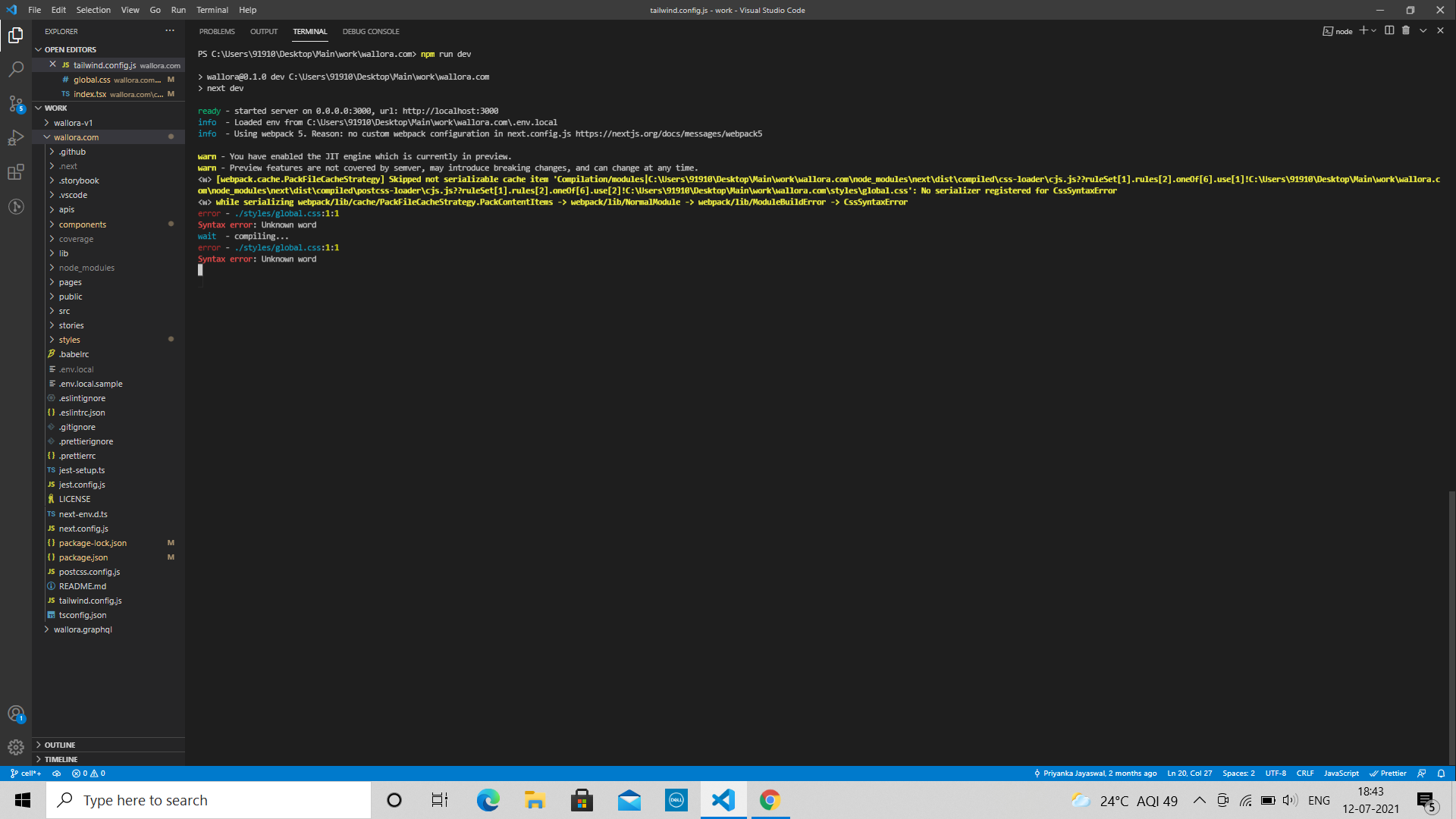Click new terminal plus icon

click(x=1363, y=30)
